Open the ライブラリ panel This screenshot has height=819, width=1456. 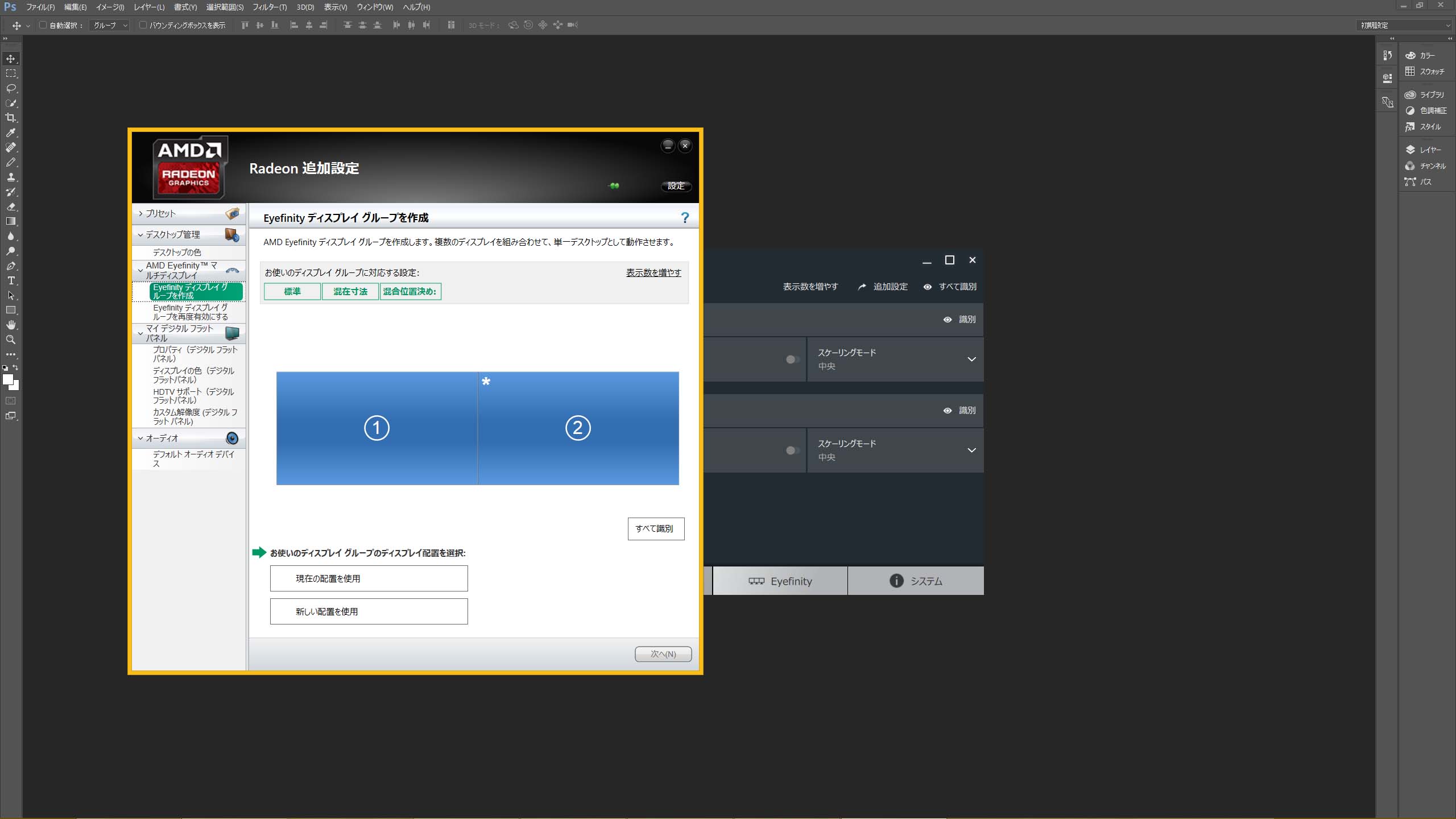[x=1426, y=95]
